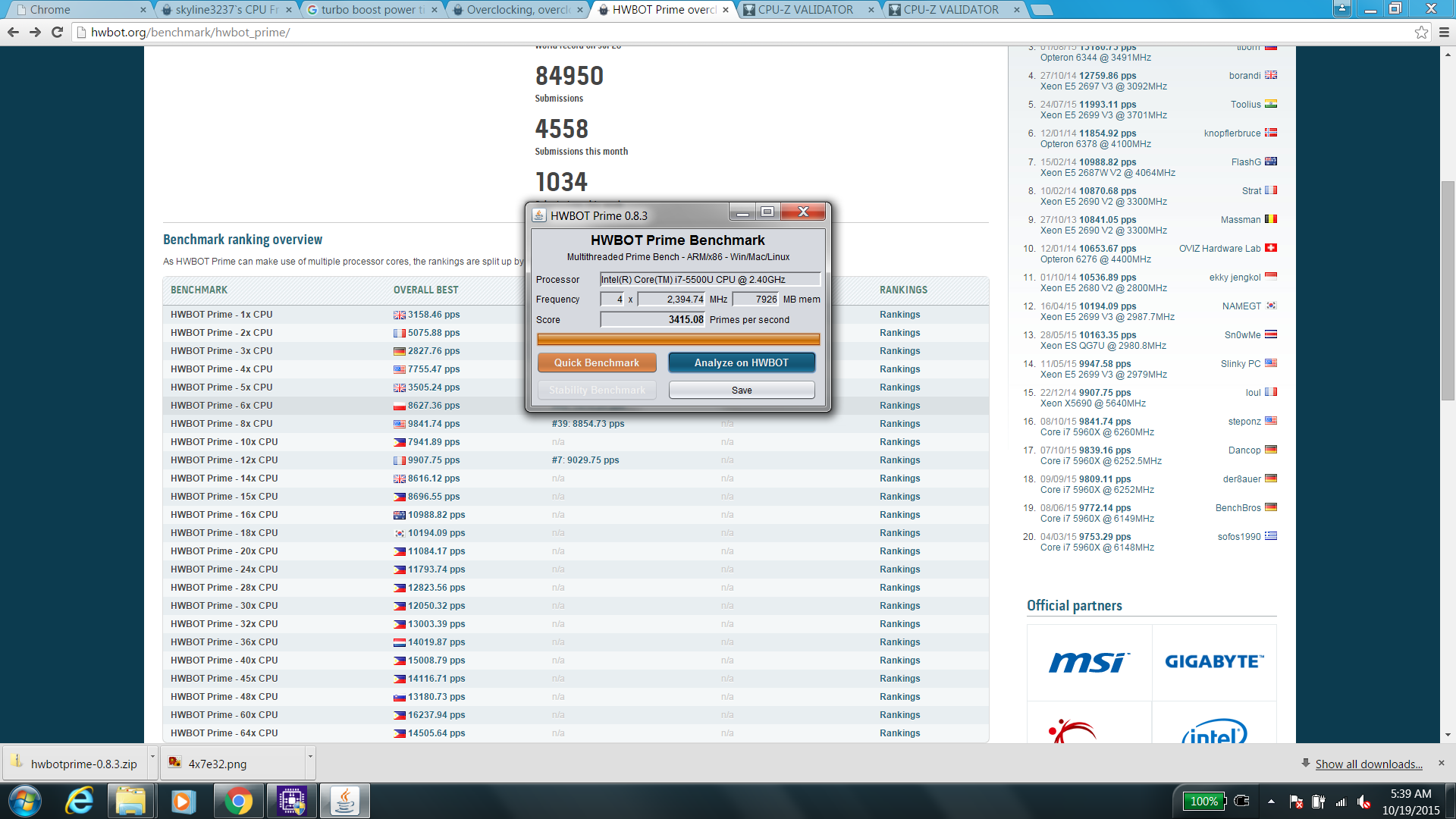Switch to Chrome in the taskbar
Screen dimensions: 1456x819
point(238,801)
